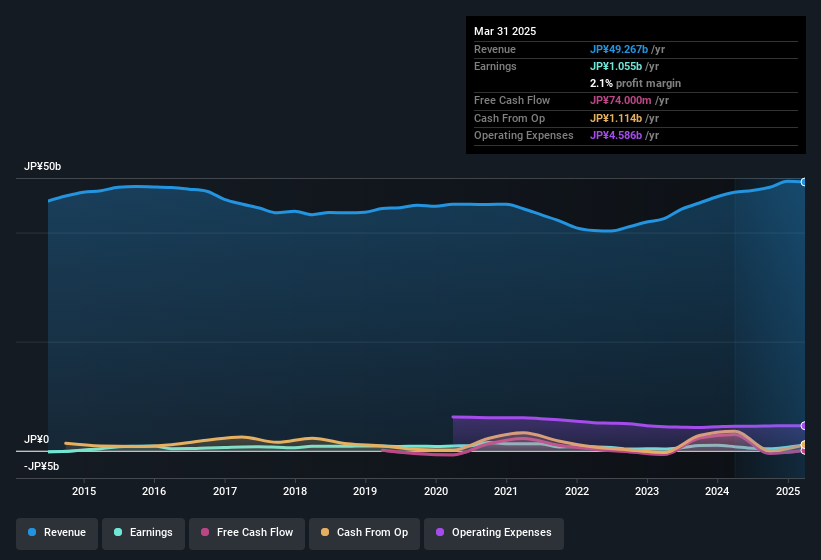The width and height of the screenshot is (821, 560).
Task: Click the 2.1% profit margin text
Action: [635, 83]
